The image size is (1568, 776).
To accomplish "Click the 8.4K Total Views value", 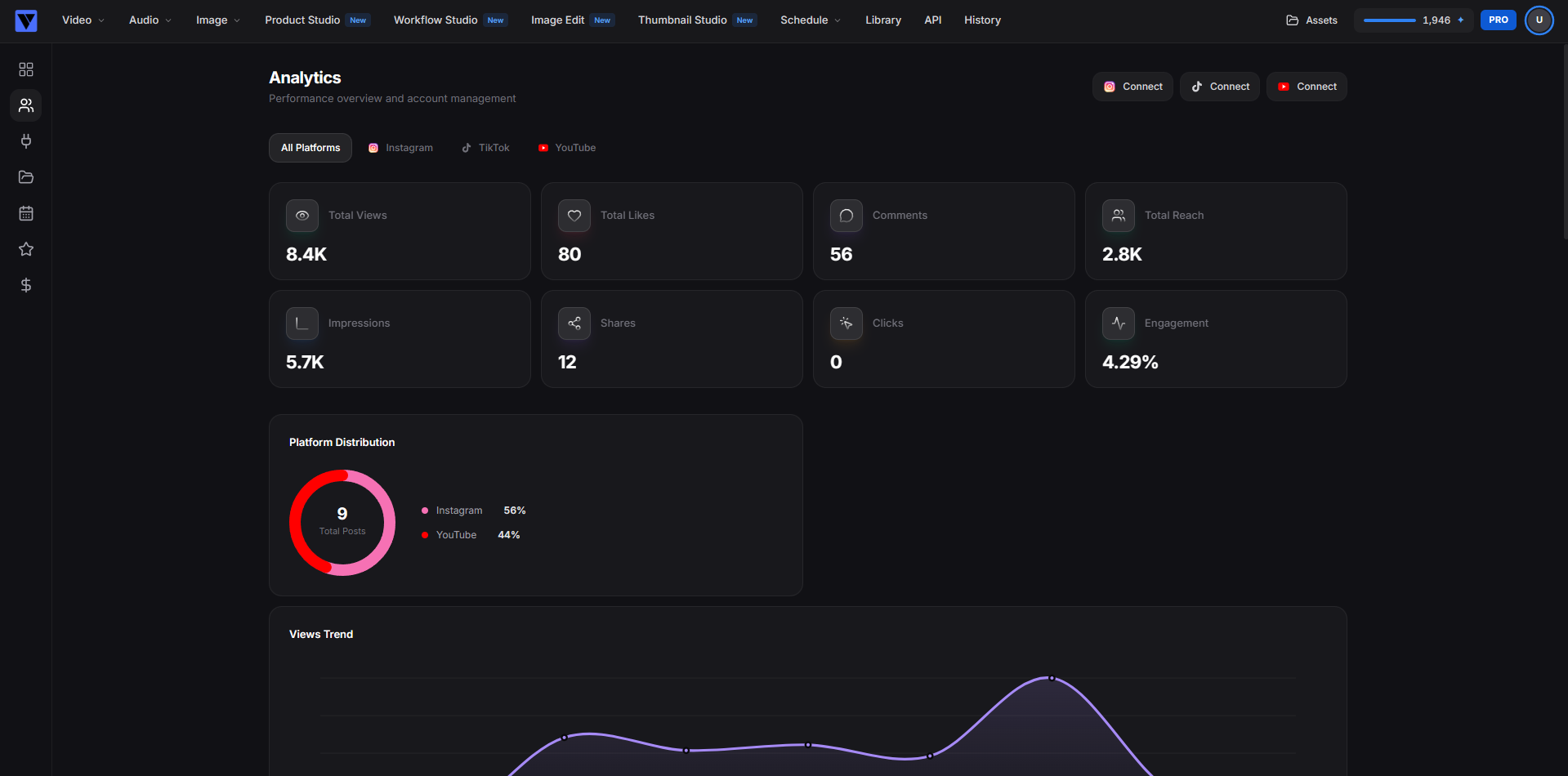I will [x=306, y=254].
